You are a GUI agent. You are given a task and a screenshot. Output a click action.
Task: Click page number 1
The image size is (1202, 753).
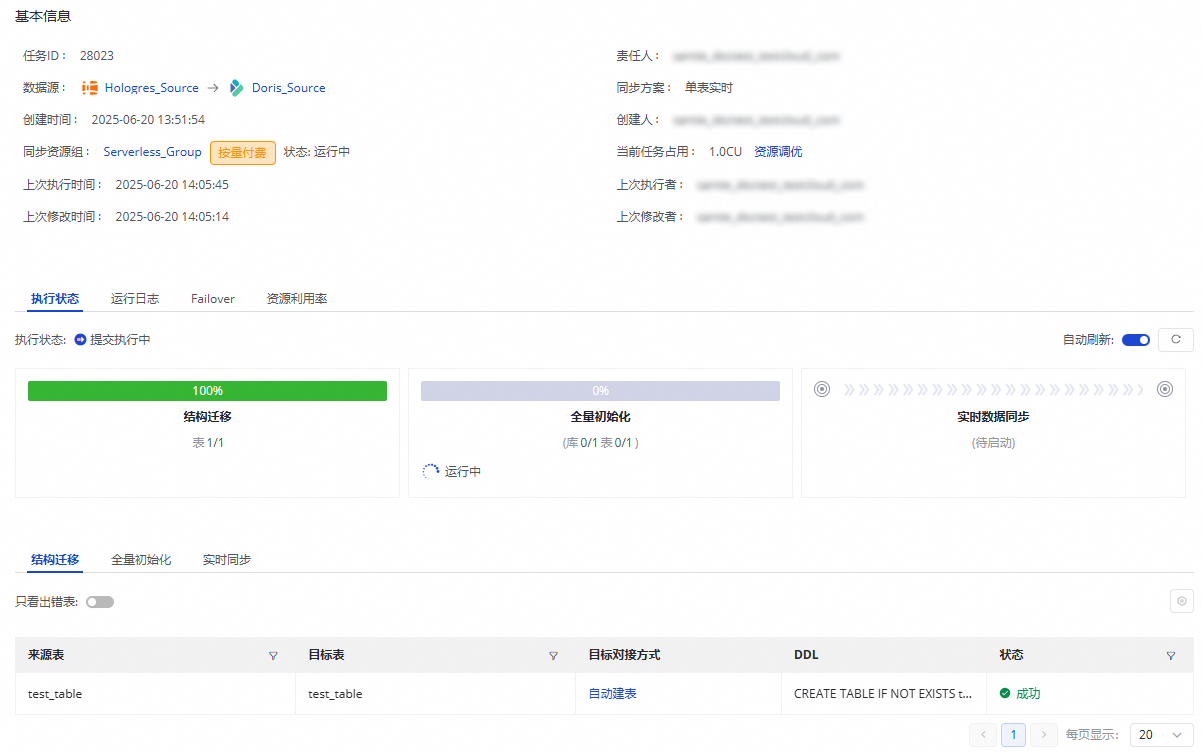1014,735
